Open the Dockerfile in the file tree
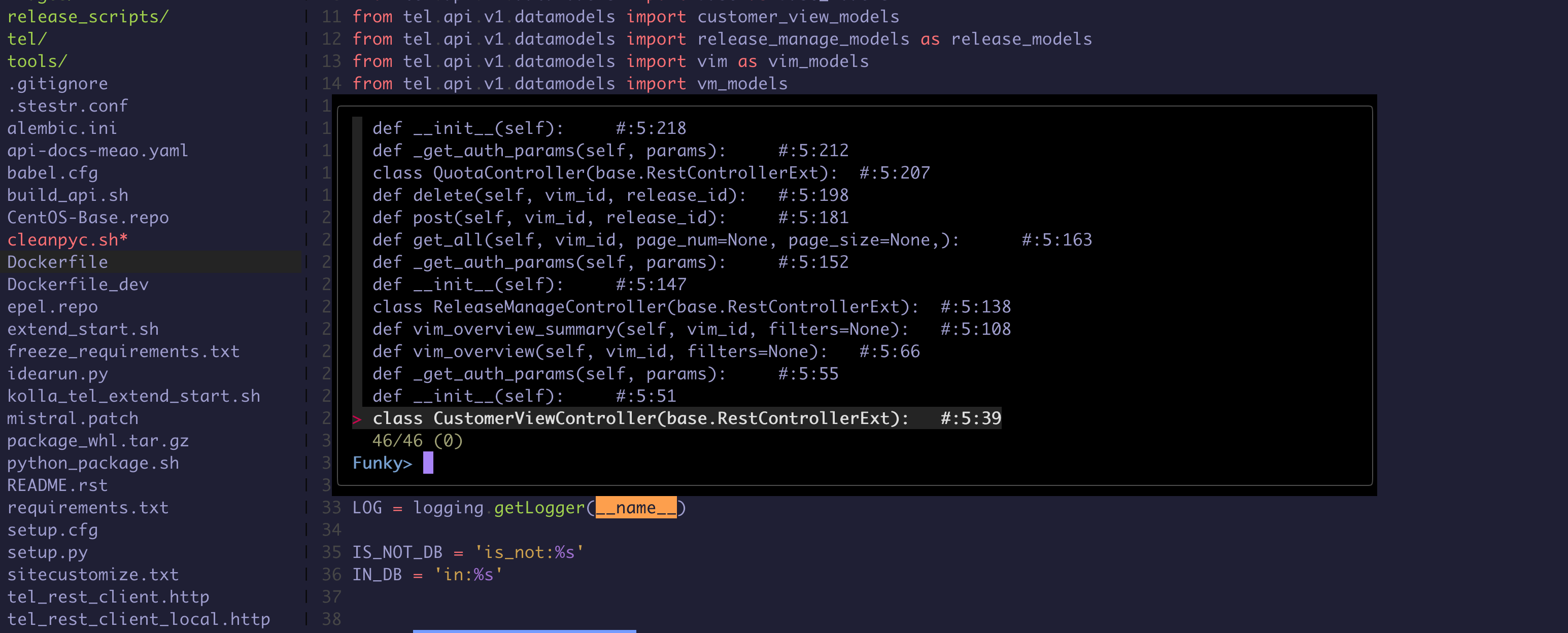 pyautogui.click(x=57, y=262)
